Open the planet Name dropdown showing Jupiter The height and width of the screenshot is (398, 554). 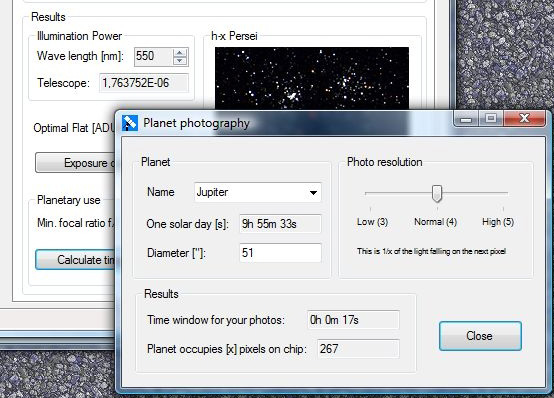tap(258, 192)
